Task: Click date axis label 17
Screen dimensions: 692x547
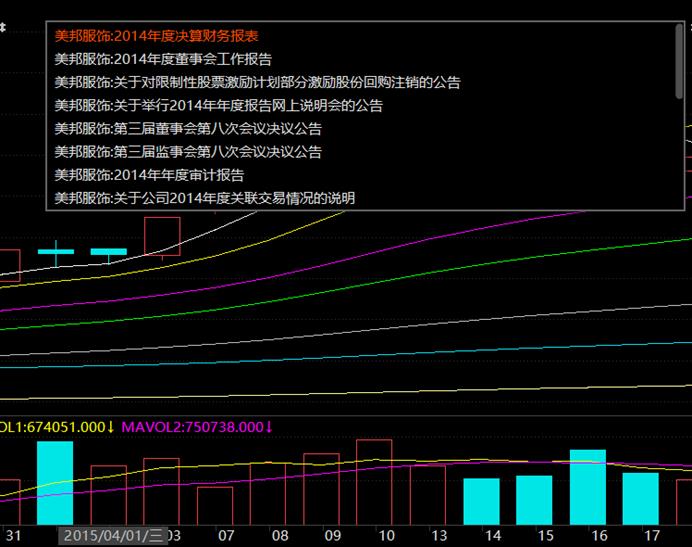Action: coord(652,536)
